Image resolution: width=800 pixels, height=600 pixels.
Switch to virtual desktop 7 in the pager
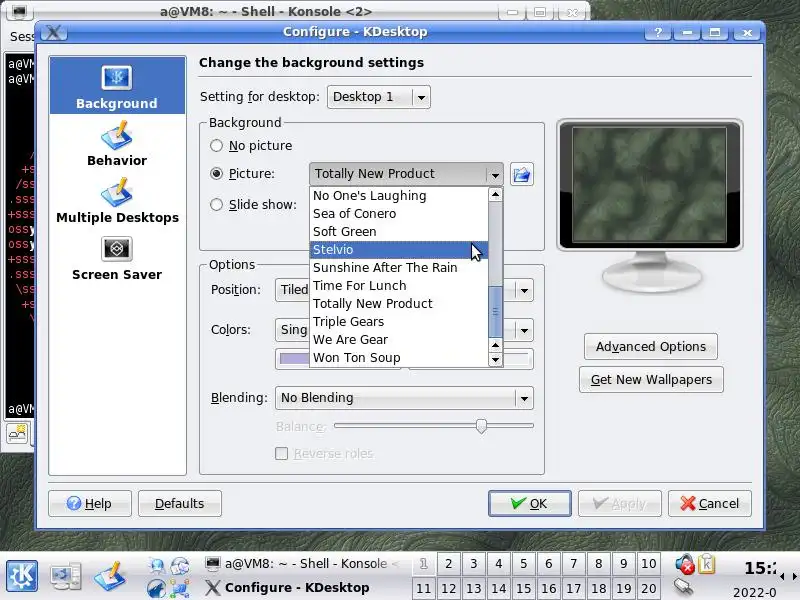[x=573, y=564]
